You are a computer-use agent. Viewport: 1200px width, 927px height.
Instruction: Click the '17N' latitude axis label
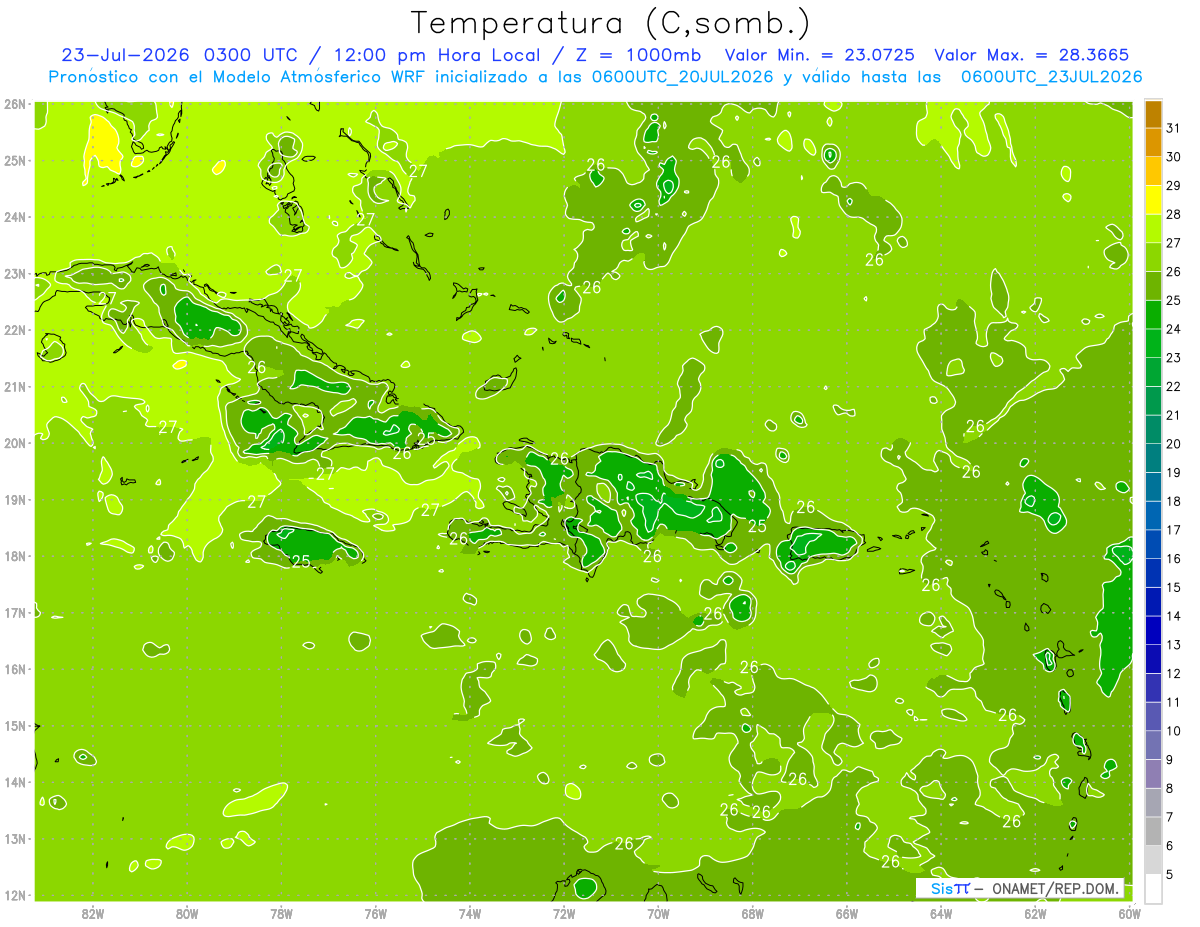click(x=14, y=612)
